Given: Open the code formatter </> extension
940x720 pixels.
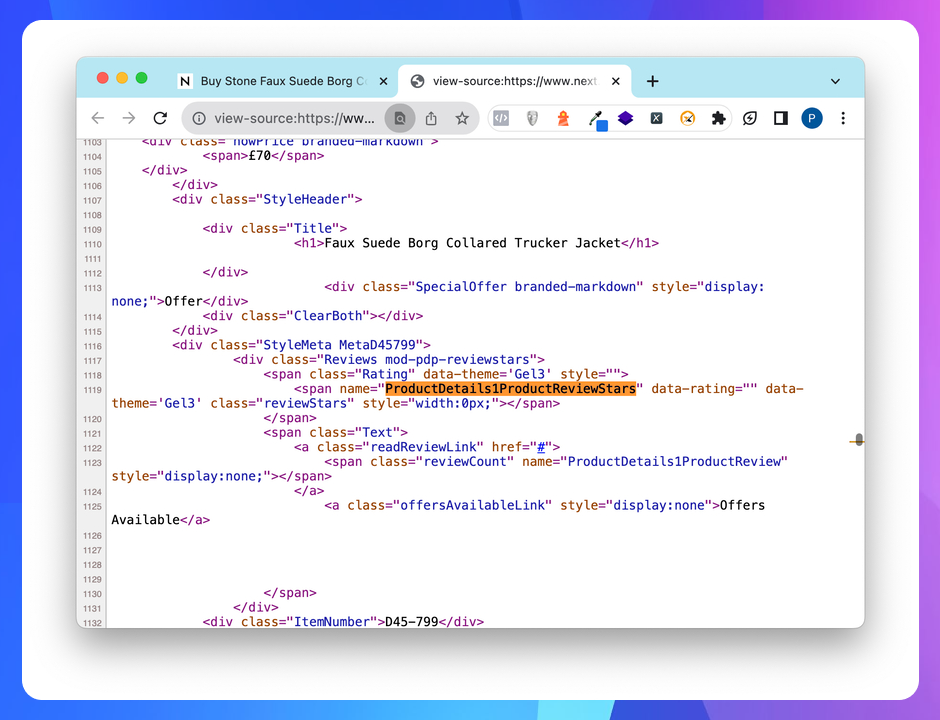Looking at the screenshot, I should 501,118.
